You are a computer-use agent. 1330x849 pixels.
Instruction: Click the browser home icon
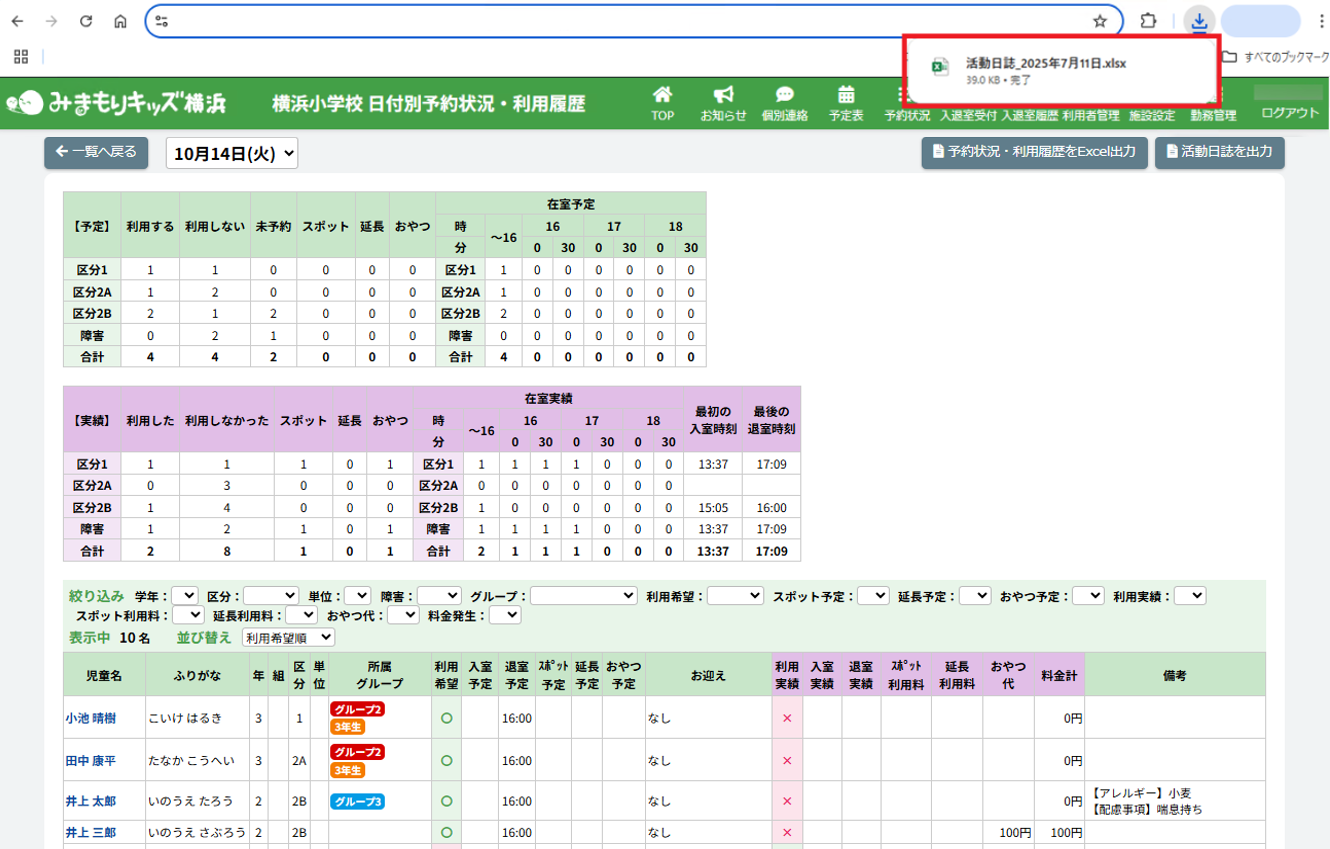[120, 21]
